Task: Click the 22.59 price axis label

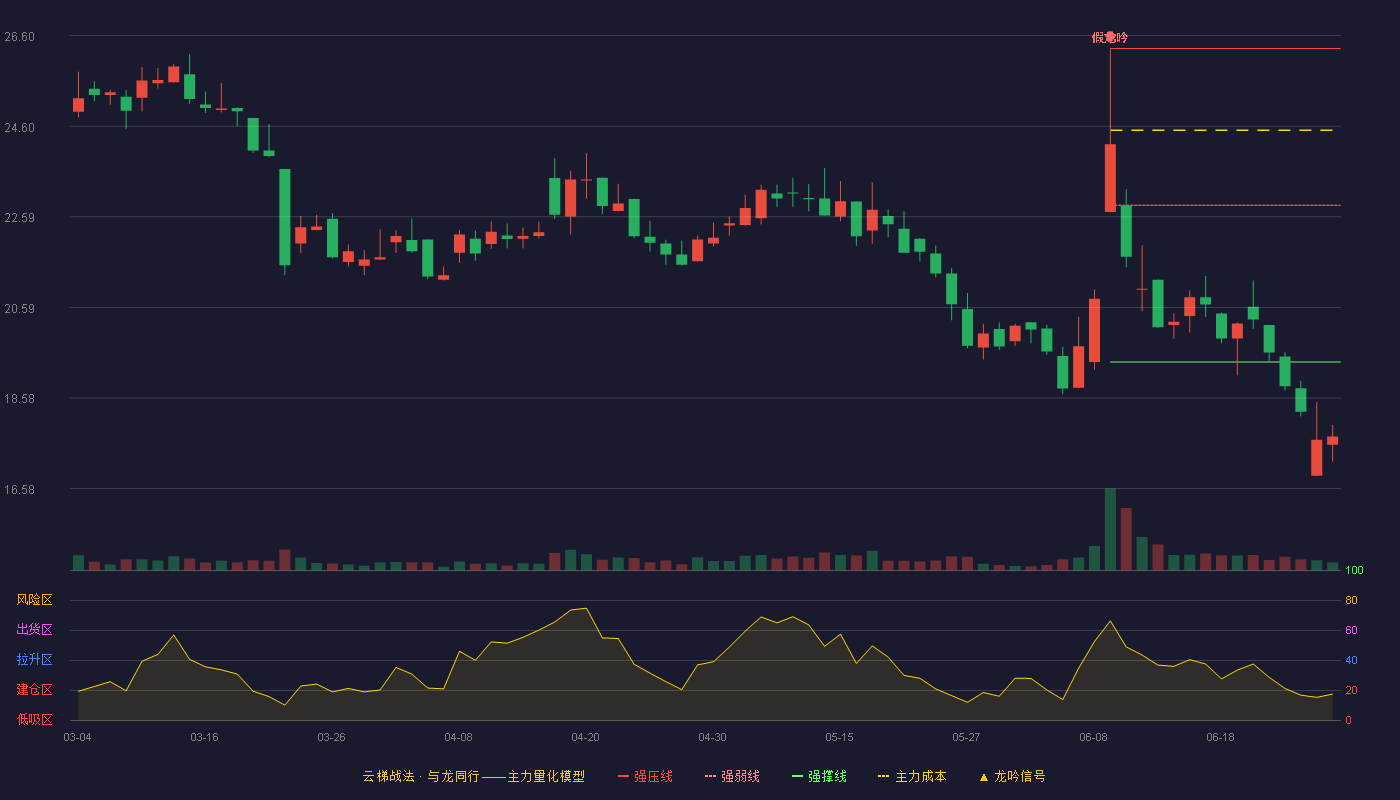Action: coord(20,218)
